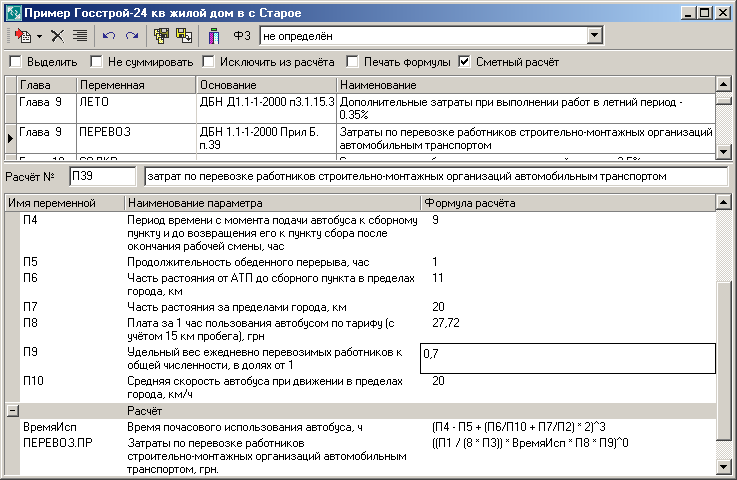The height and width of the screenshot is (480, 737).
Task: Click the Наименование column header
Action: coord(526,85)
